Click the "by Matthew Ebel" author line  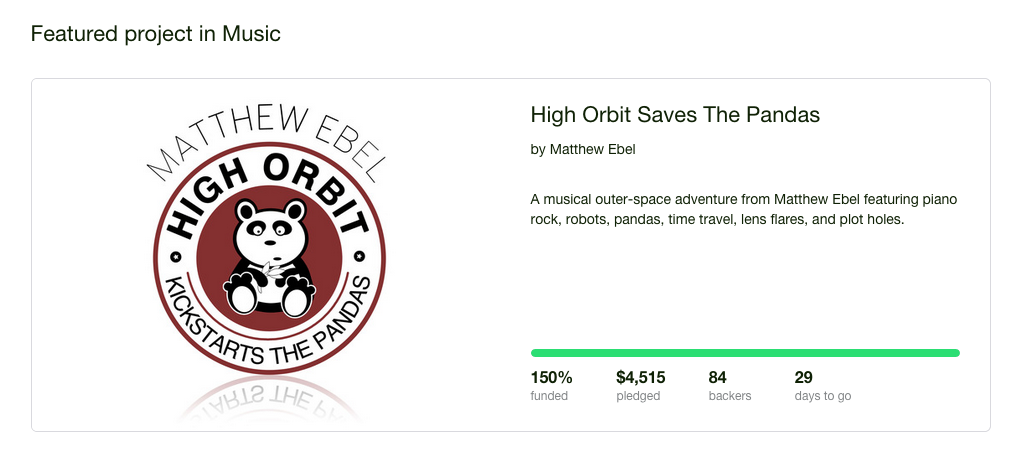(582, 149)
